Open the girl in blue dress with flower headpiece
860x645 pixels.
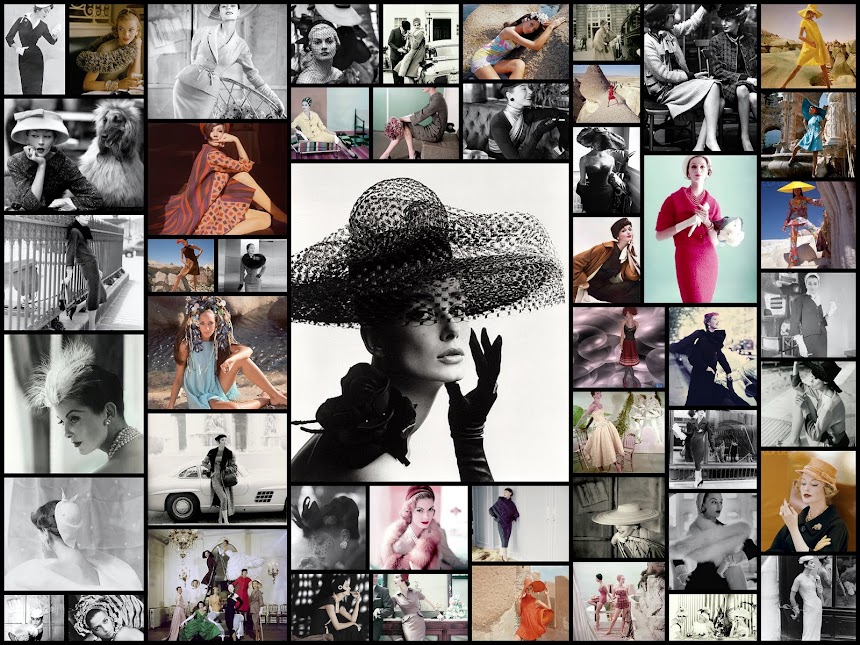coord(217,353)
